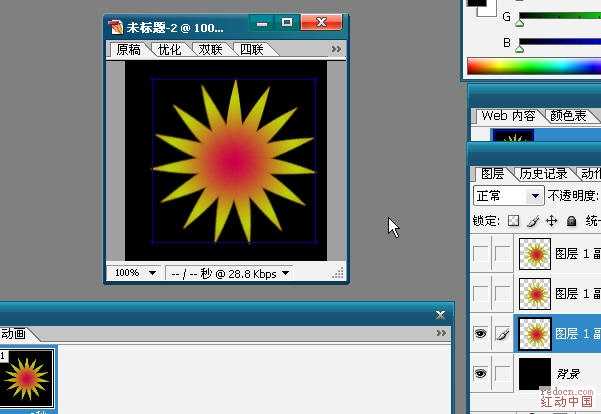The image size is (601, 414).
Task: Click the lock position move icon
Action: [x=551, y=220]
